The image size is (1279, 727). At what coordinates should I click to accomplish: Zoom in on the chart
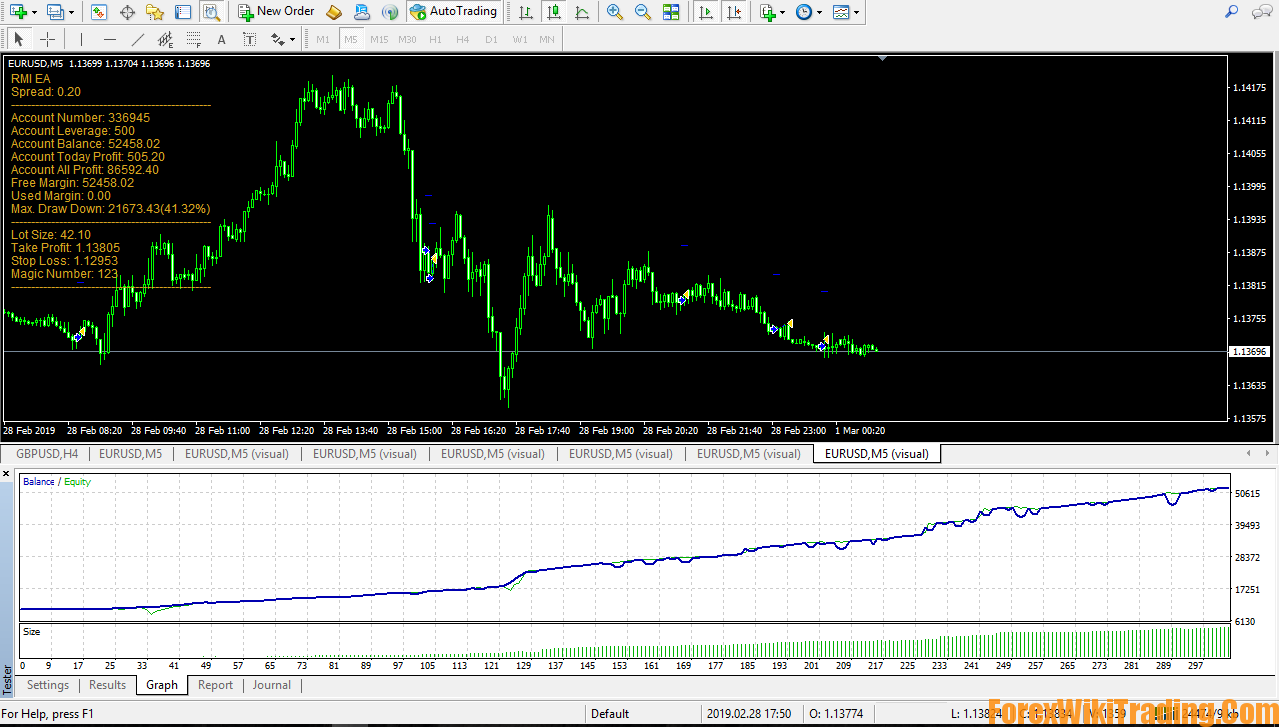point(615,12)
